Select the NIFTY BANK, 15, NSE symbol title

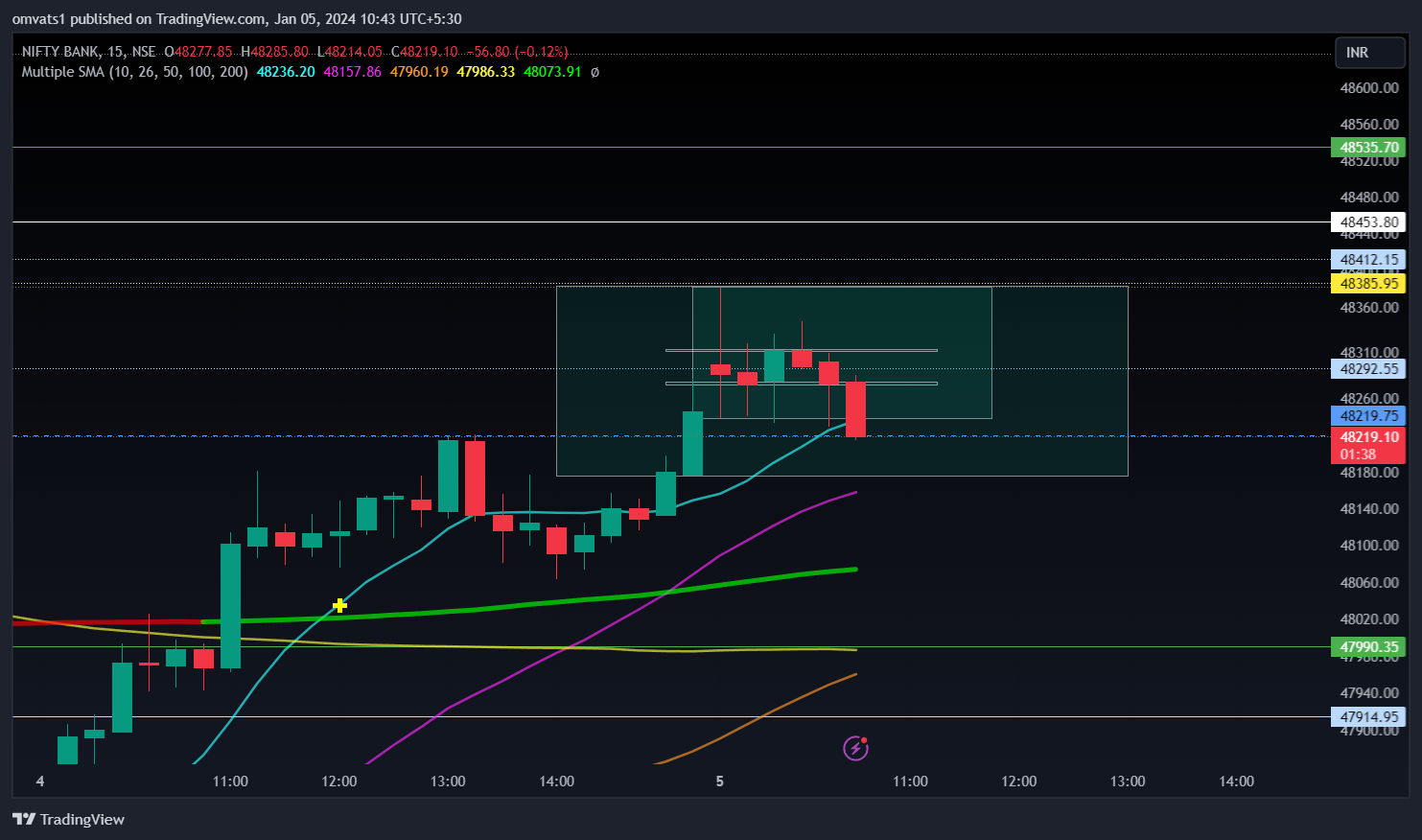click(88, 52)
